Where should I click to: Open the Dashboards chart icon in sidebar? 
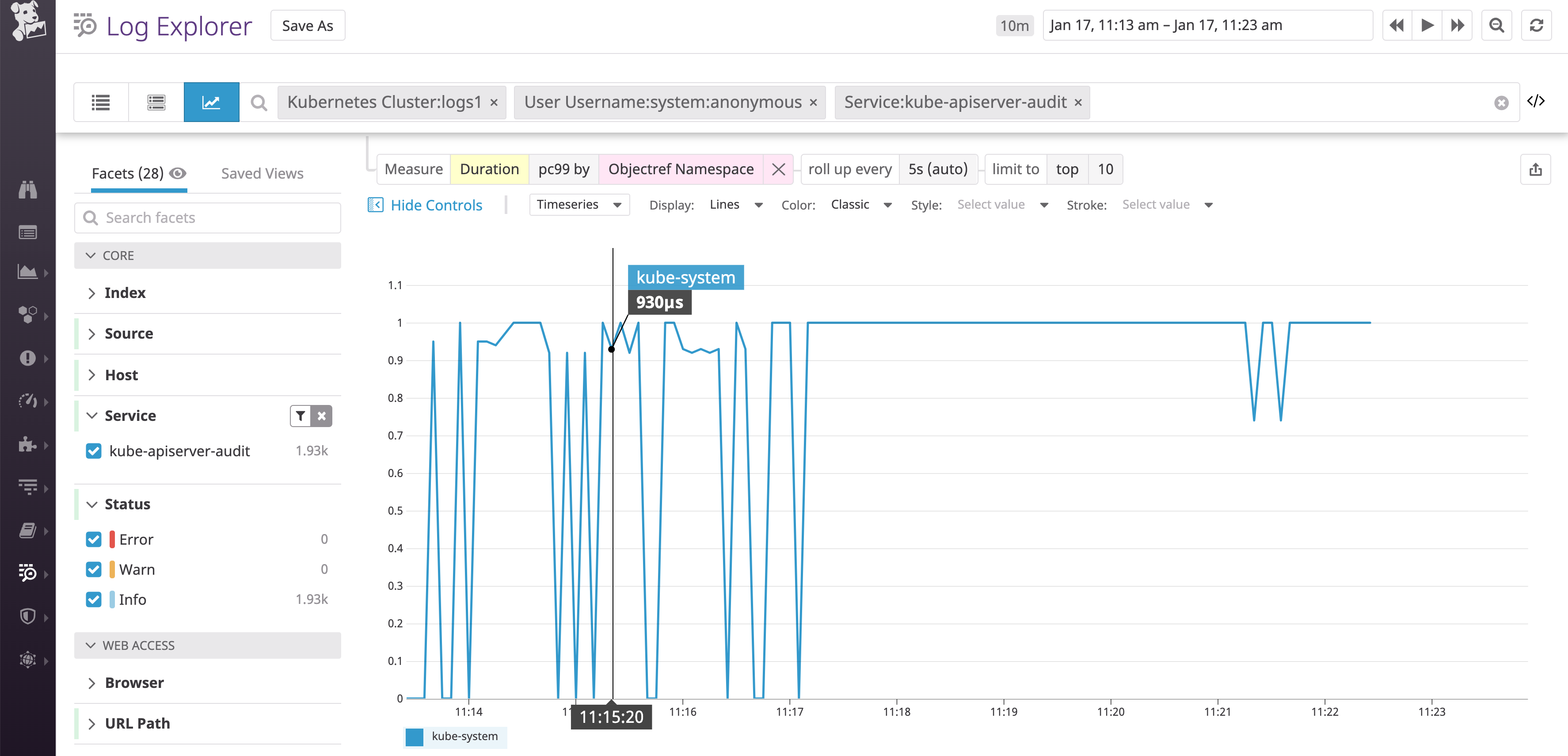(28, 272)
